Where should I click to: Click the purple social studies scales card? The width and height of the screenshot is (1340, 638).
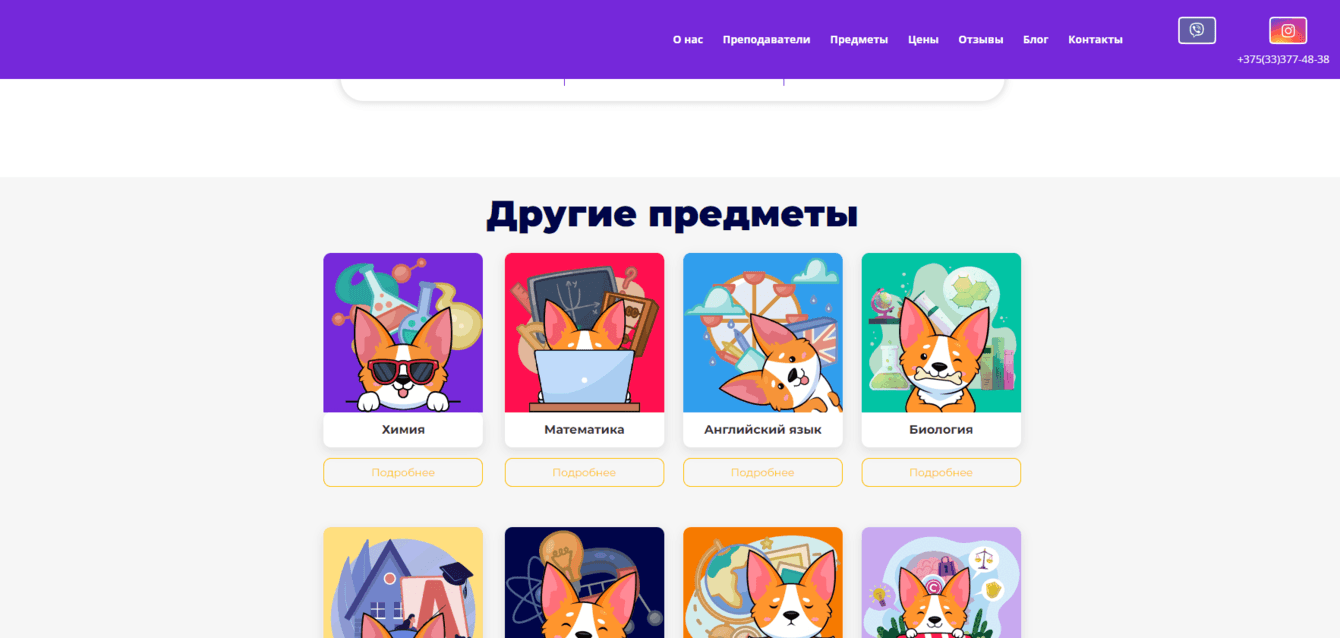(941, 583)
